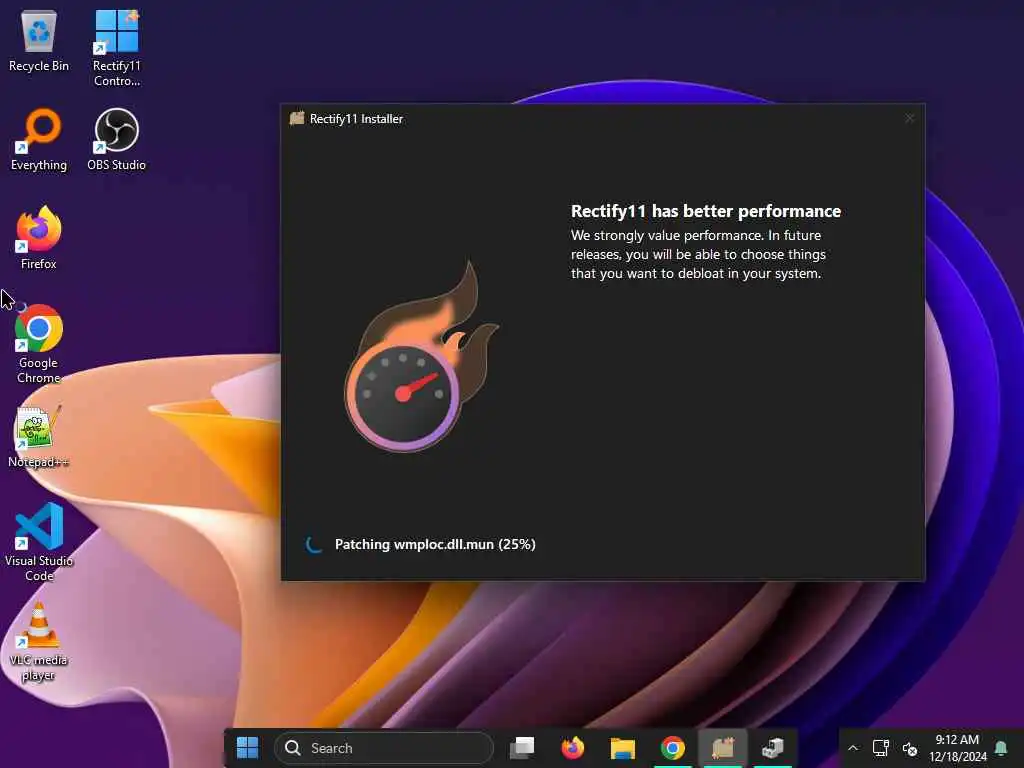Open the Recycle Bin desktop icon
Viewport: 1024px width, 768px height.
(39, 40)
